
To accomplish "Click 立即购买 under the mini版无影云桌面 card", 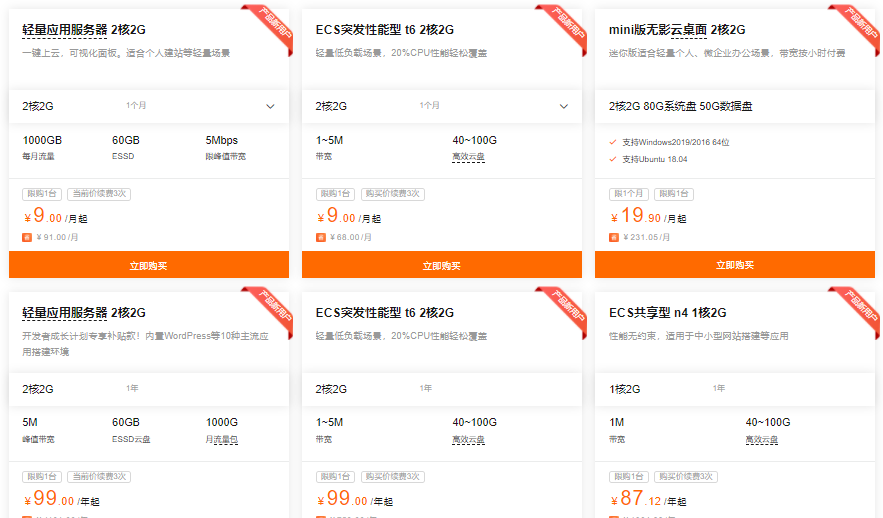I will coord(735,265).
